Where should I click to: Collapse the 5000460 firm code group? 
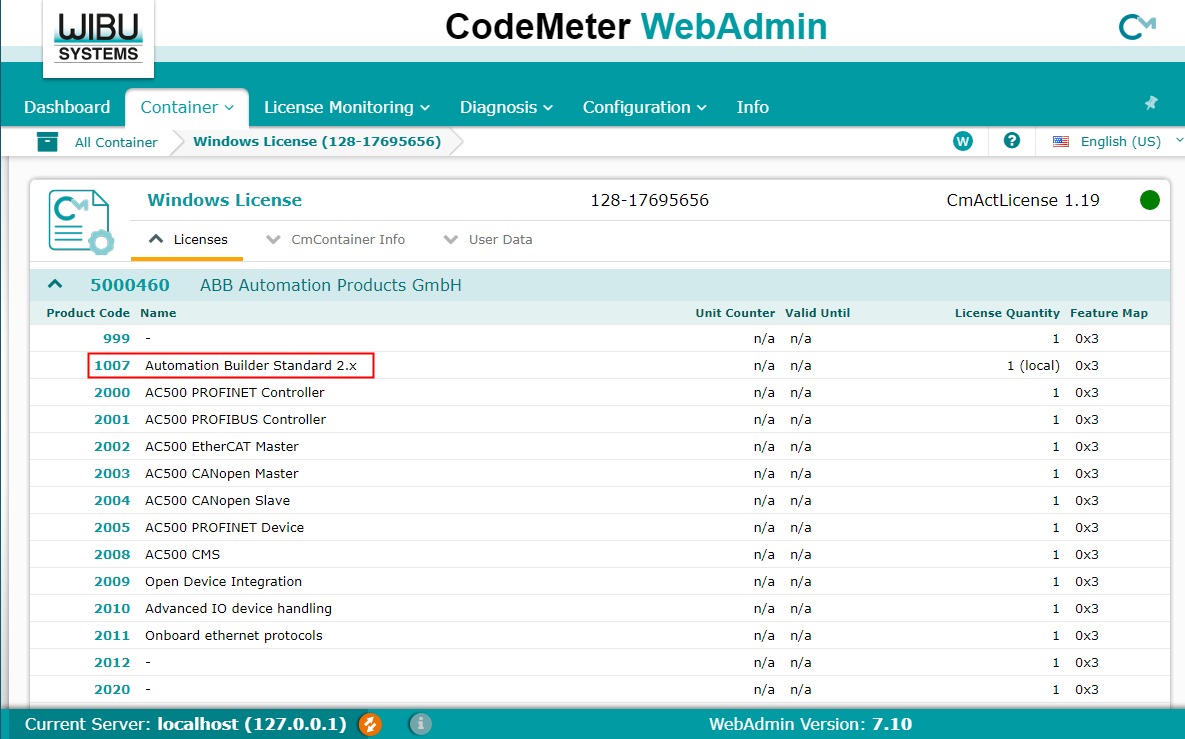[54, 284]
